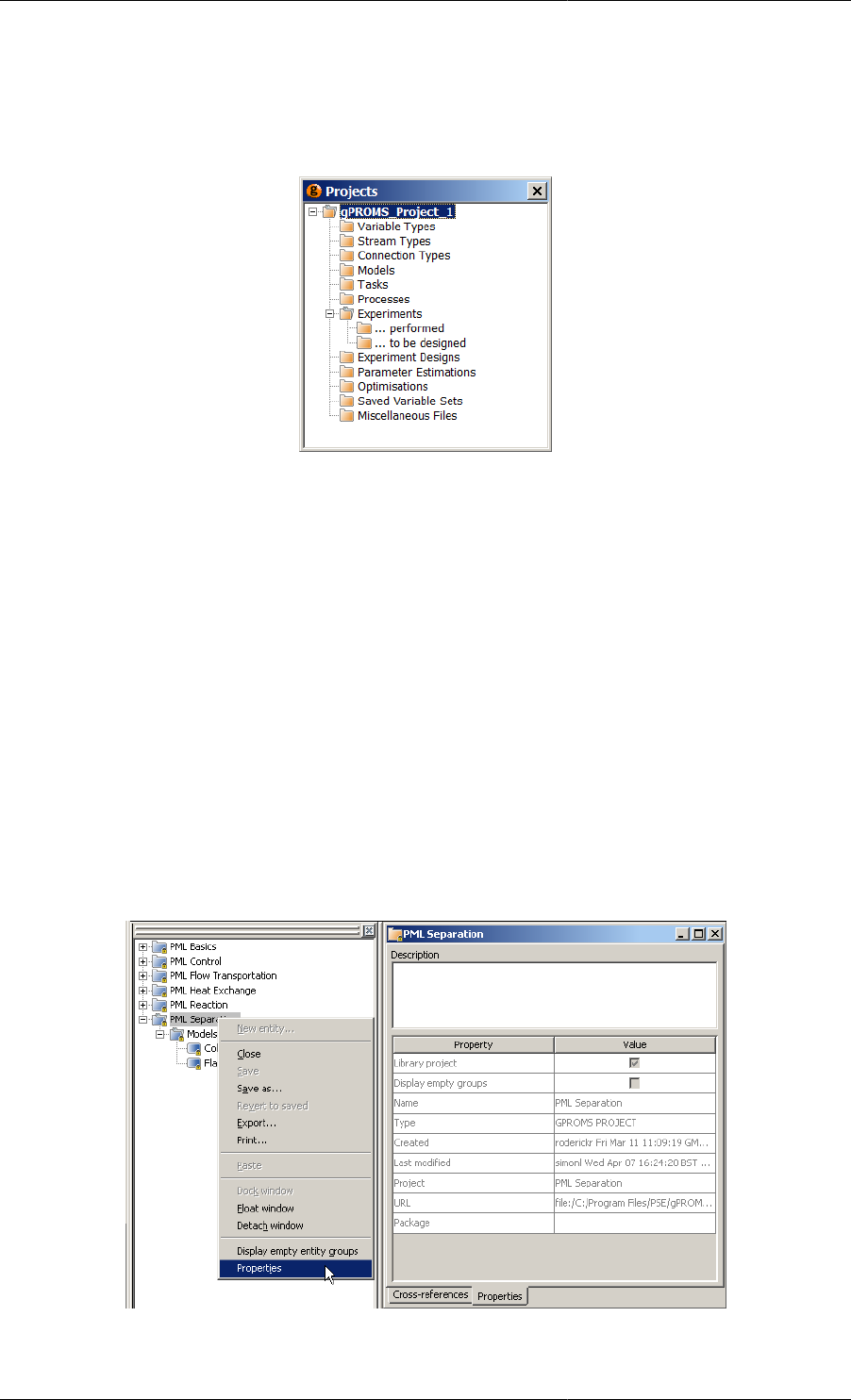The height and width of the screenshot is (1400, 851).
Task: Click the '... performed' folder icon
Action: [364, 328]
